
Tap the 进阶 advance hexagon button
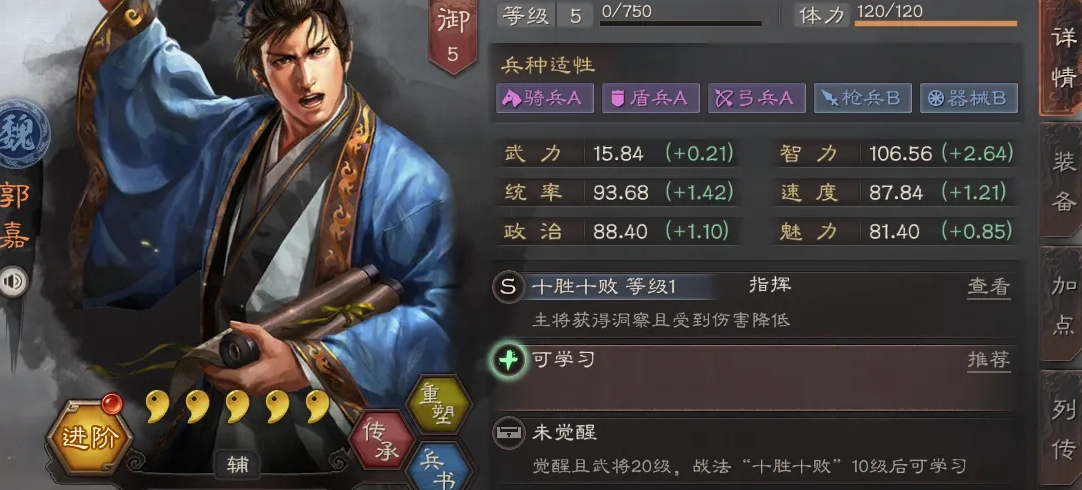tap(89, 437)
